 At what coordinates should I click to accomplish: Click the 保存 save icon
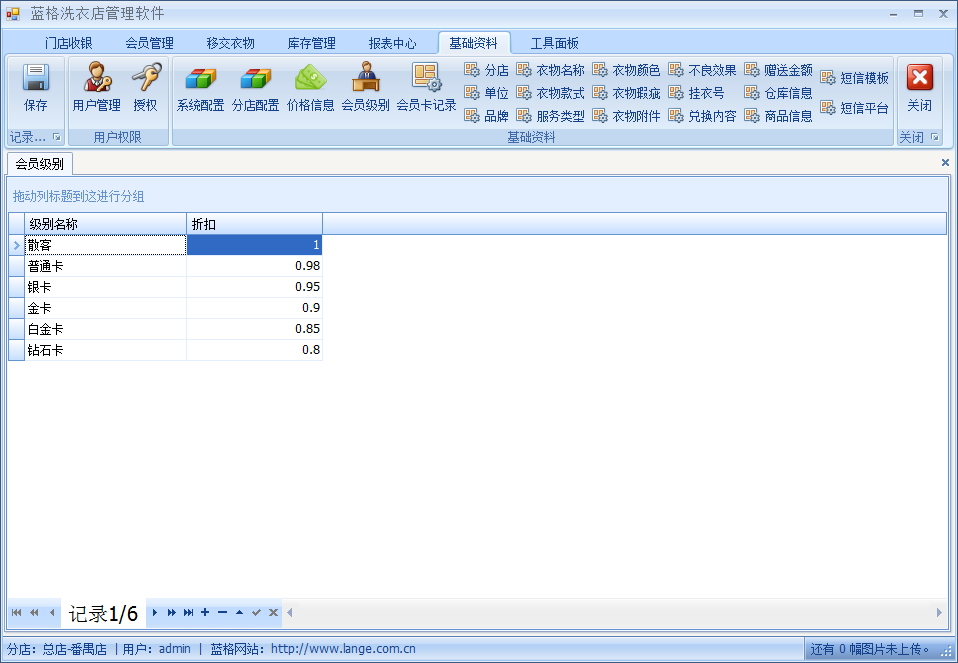click(x=35, y=87)
